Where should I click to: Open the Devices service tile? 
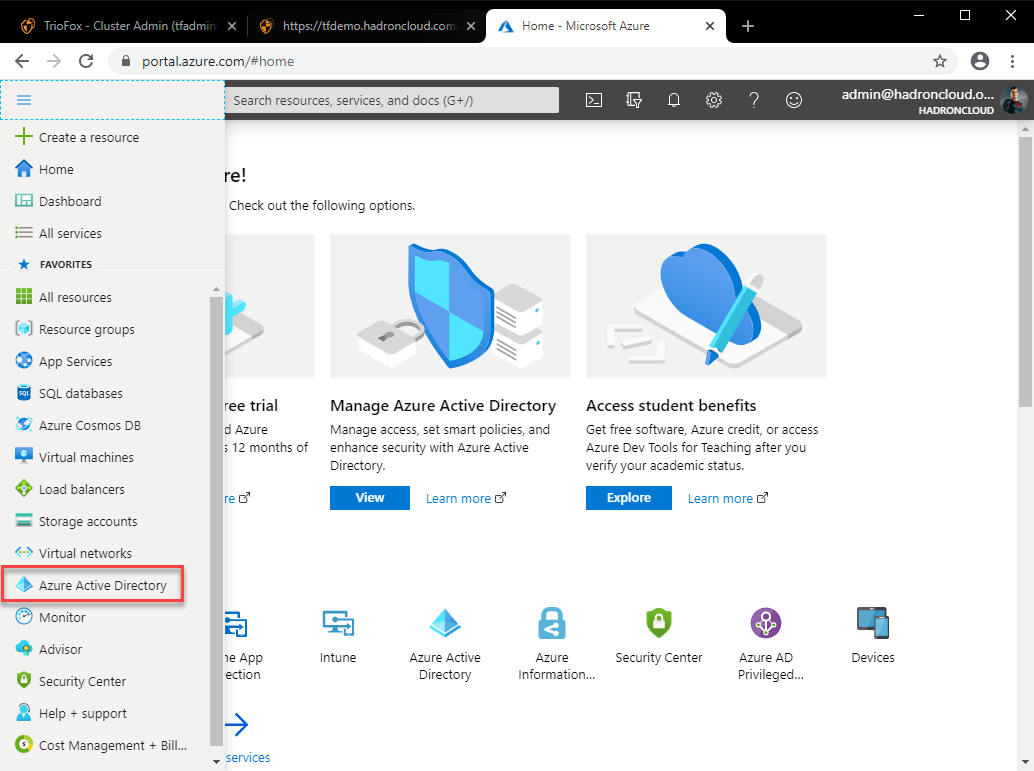[x=873, y=637]
